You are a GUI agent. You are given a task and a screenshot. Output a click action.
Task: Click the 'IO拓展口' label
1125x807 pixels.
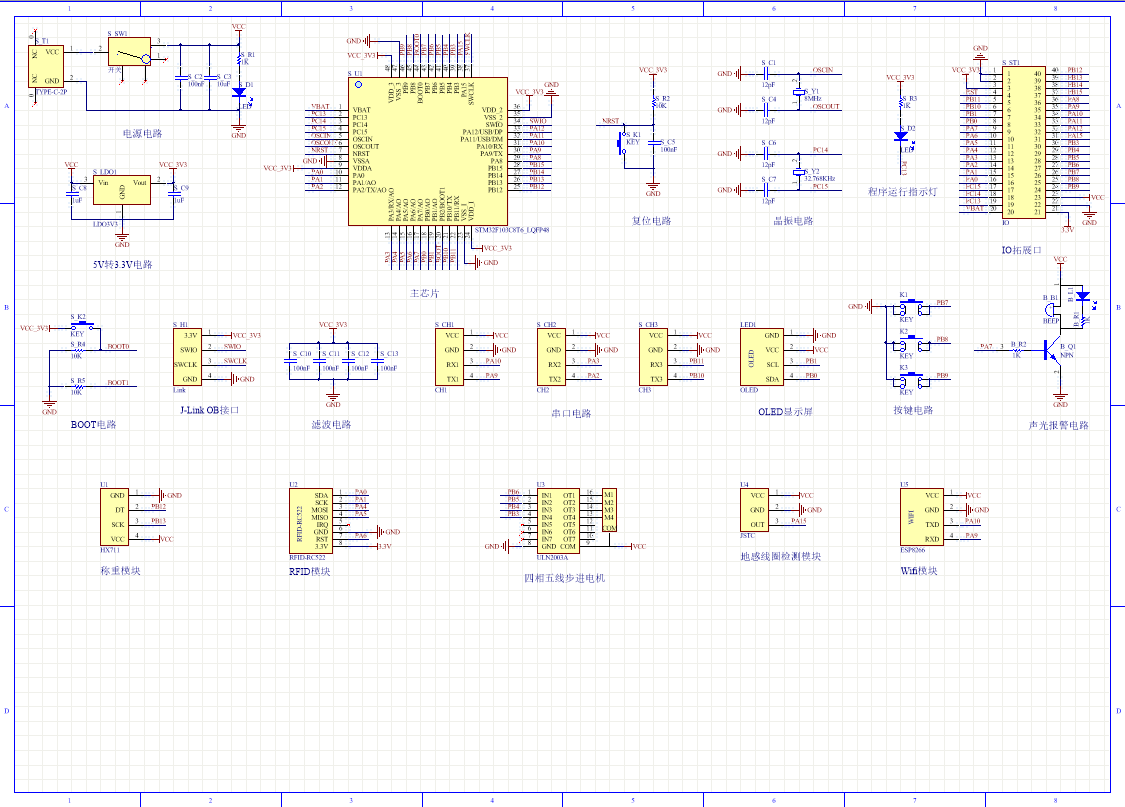pos(1022,250)
